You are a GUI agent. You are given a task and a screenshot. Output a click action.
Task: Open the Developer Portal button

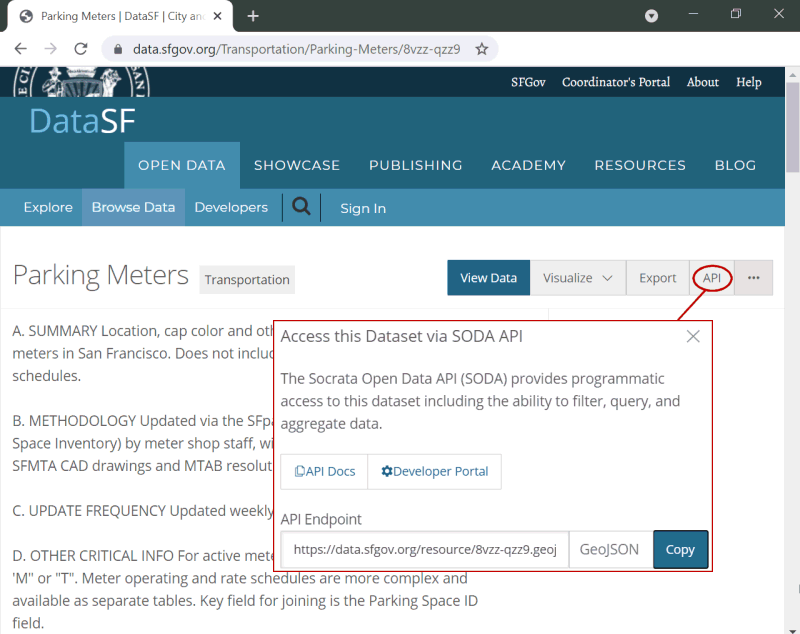(x=435, y=471)
